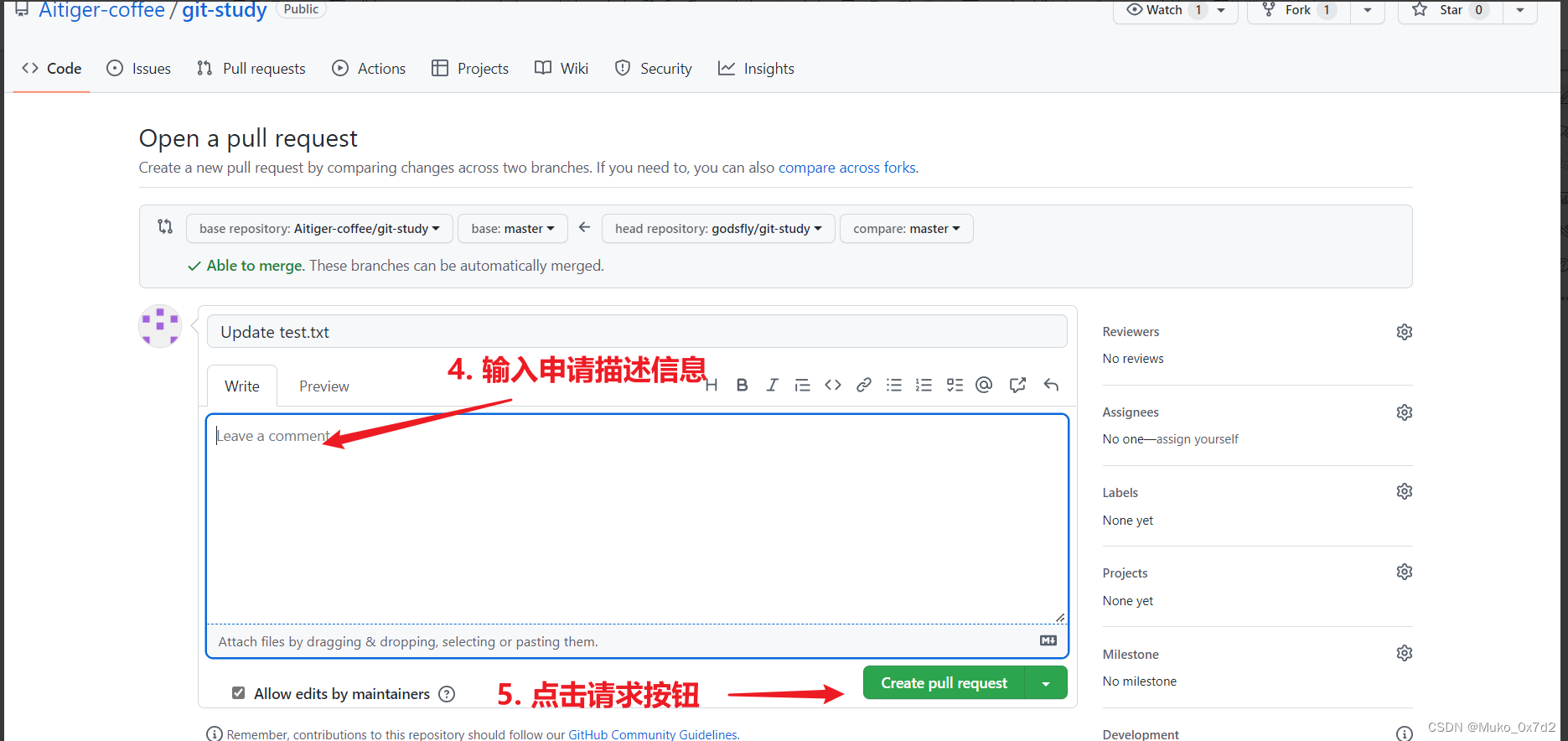1568x741 pixels.
Task: Click the Leave a comment text area
Action: pyautogui.click(x=637, y=520)
